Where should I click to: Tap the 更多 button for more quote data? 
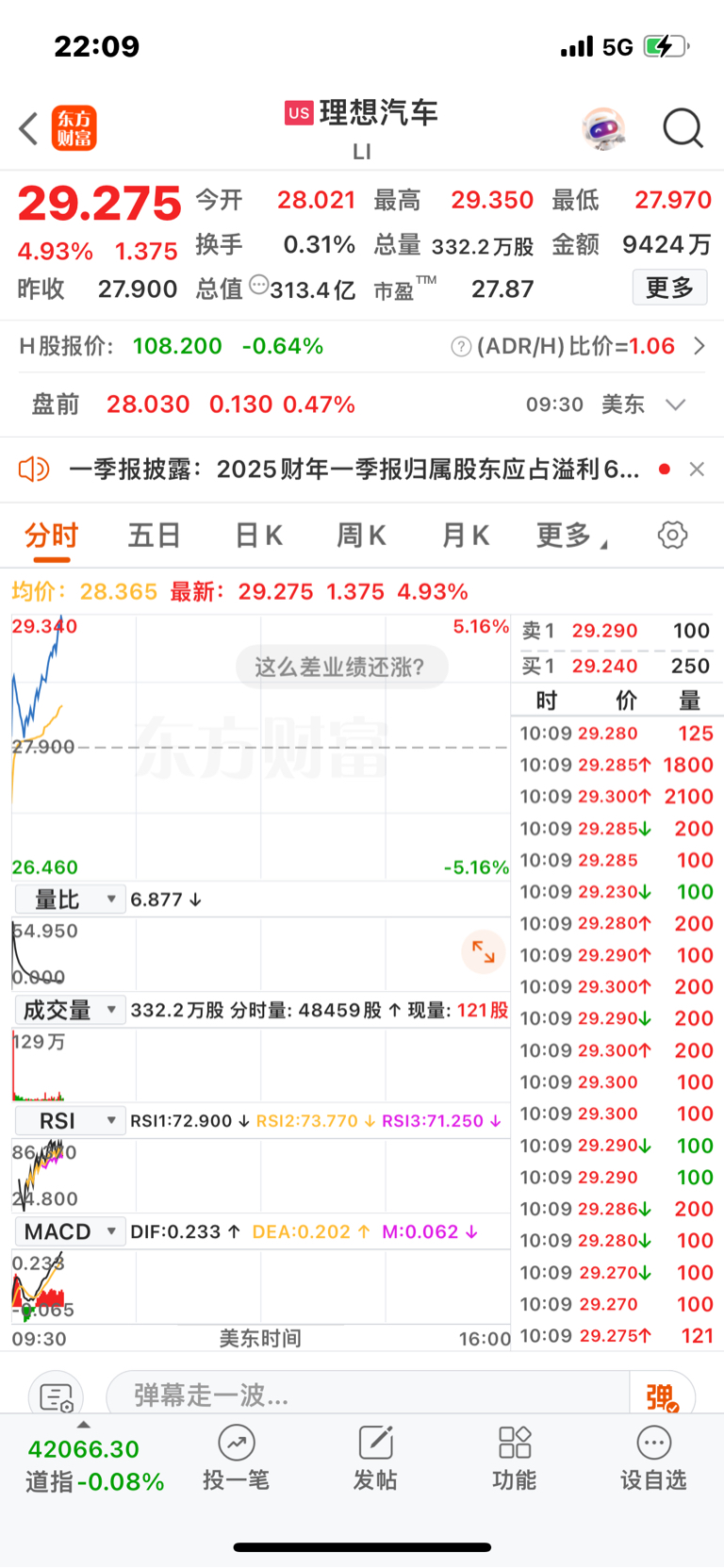click(x=669, y=288)
